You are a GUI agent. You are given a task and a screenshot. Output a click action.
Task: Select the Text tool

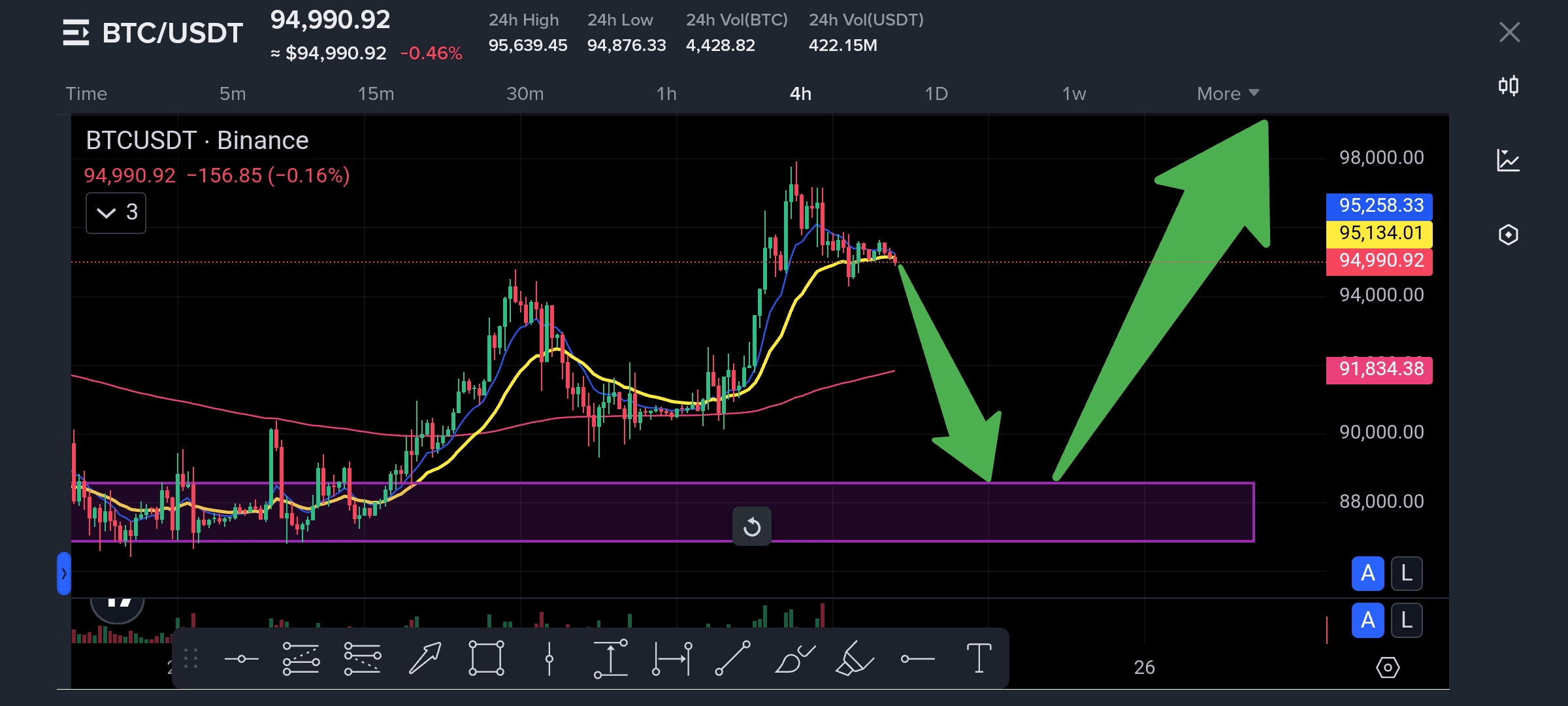click(978, 658)
